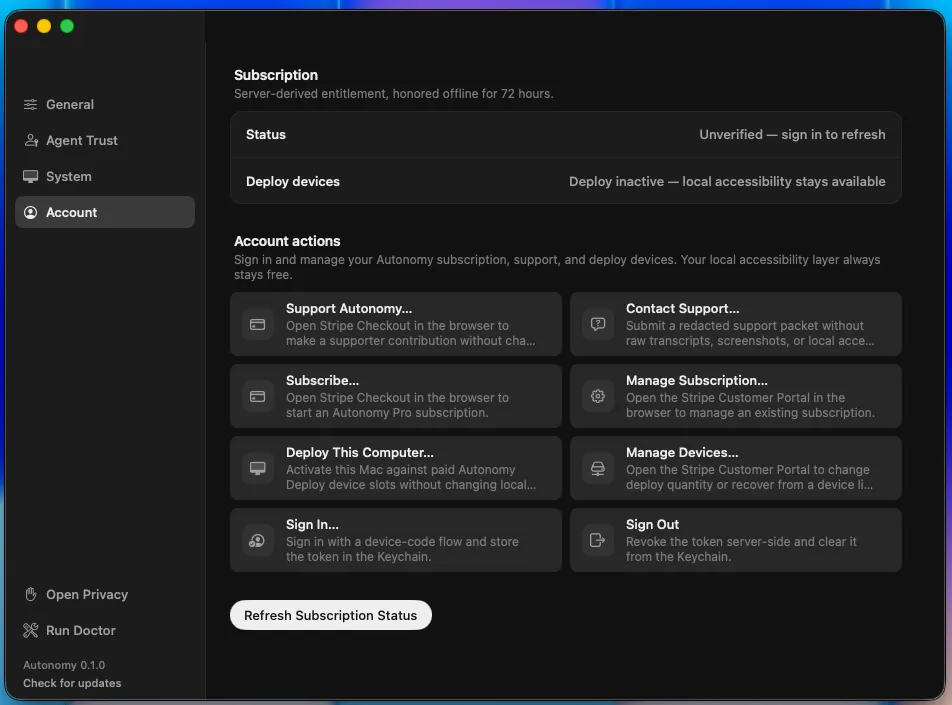Choose the Deploy This Computer... action

395,468
